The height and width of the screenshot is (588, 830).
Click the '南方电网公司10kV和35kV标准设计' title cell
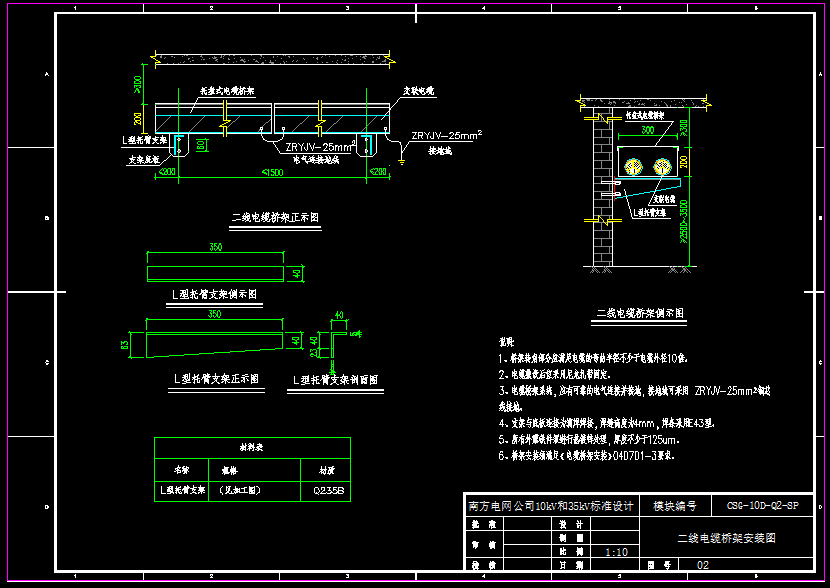[551, 506]
